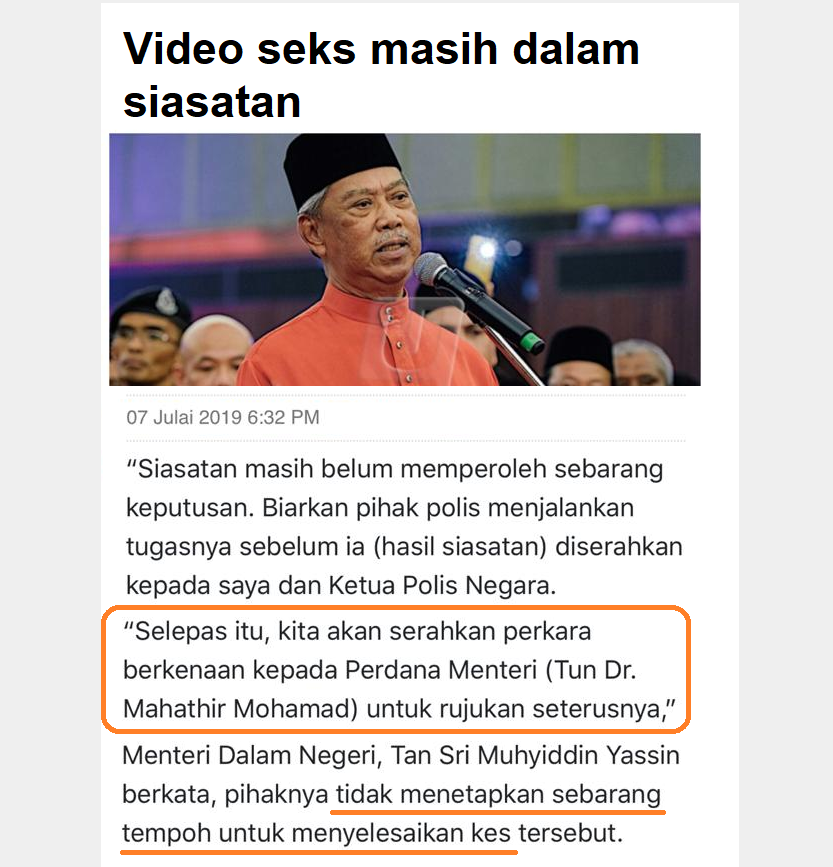Click the name "Tun Dr. Mahathir Mohamad"
Screen dimensions: 833x867
pos(379,690)
